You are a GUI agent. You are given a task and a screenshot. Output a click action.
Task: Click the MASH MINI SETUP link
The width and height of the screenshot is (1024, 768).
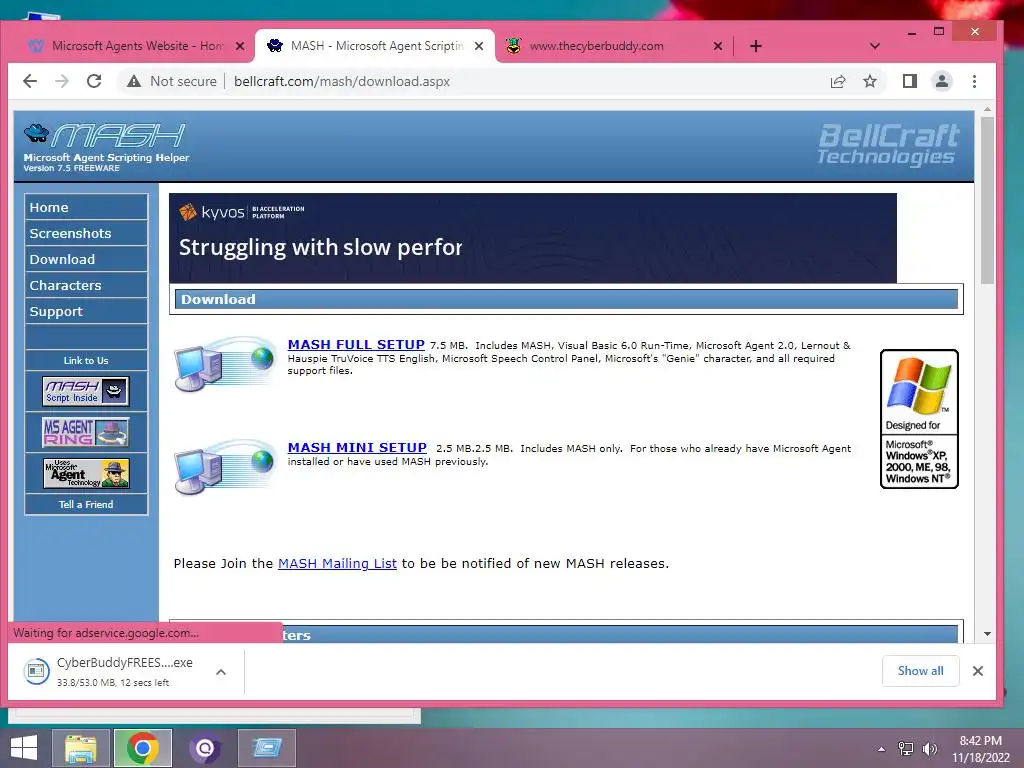tap(357, 447)
